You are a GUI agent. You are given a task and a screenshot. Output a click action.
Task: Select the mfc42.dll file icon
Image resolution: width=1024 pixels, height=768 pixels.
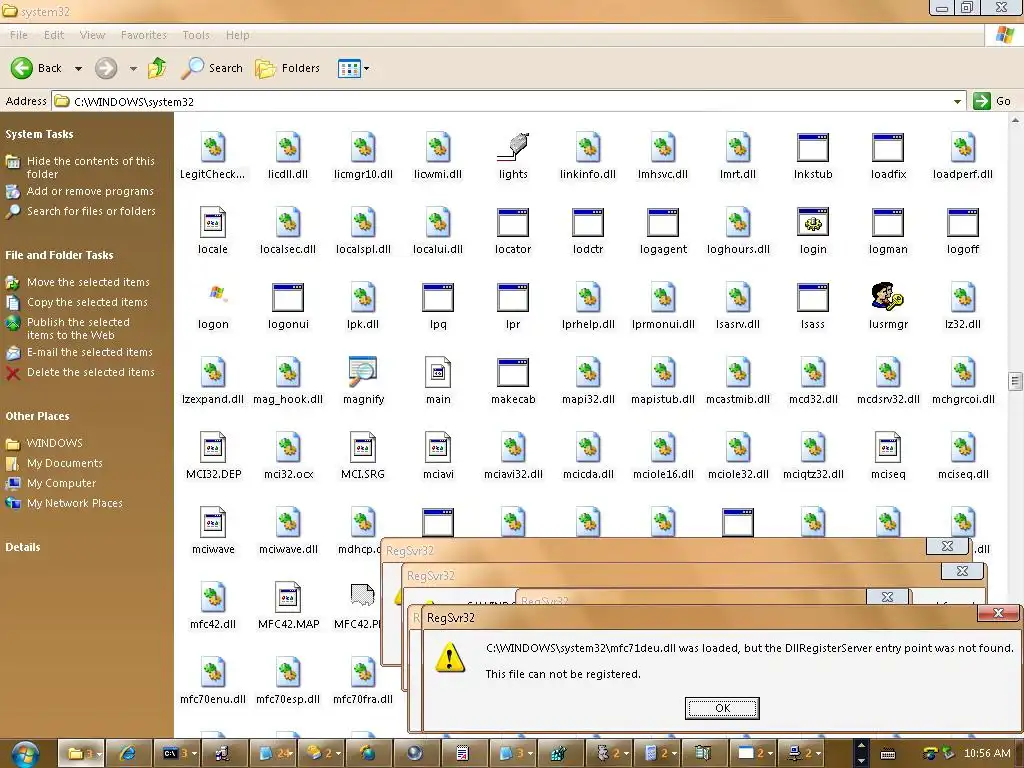click(x=213, y=598)
